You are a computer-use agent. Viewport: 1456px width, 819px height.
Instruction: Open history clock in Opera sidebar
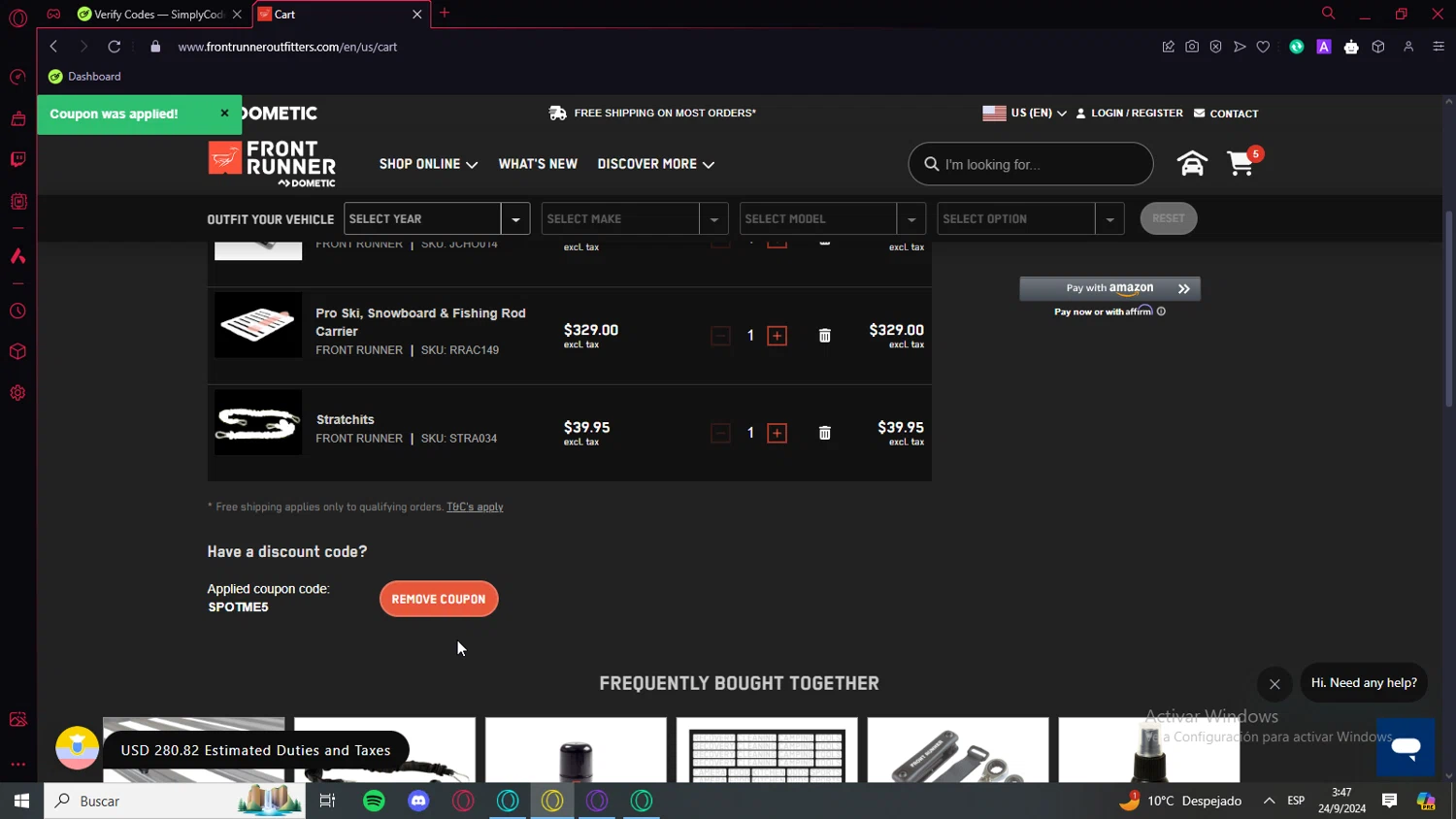click(x=17, y=311)
